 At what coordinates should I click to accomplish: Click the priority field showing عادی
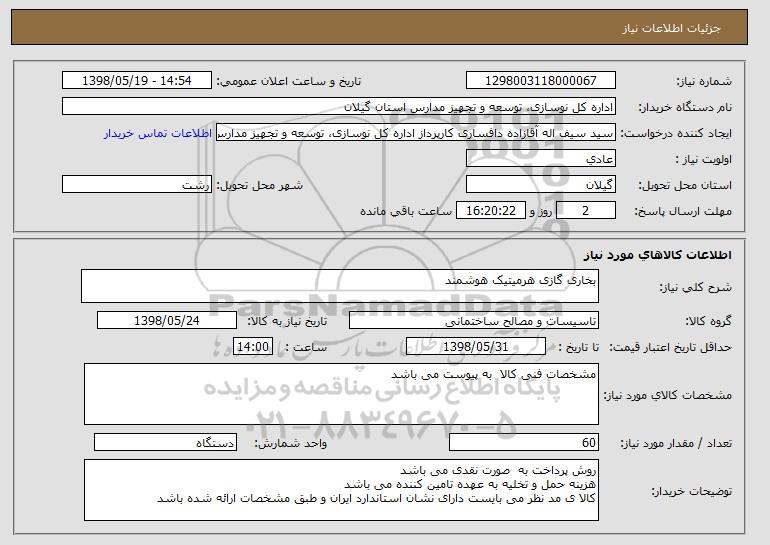coord(541,159)
